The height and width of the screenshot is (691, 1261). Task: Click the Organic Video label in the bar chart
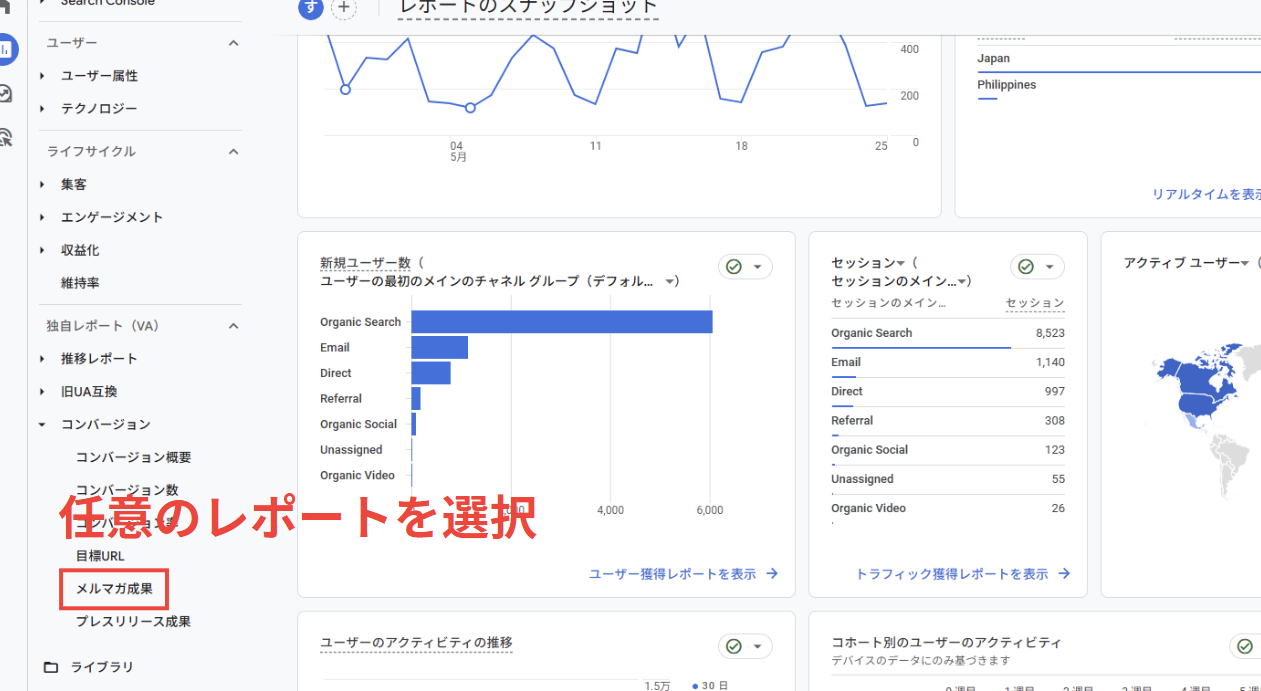pyautogui.click(x=357, y=475)
